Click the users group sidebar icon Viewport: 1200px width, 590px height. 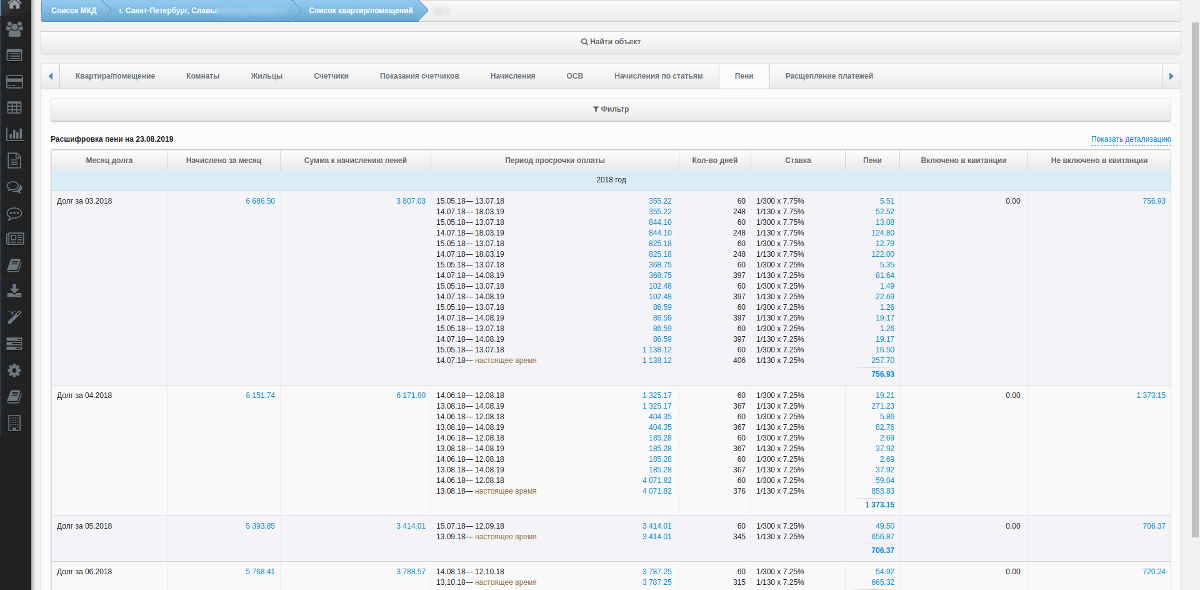point(14,30)
